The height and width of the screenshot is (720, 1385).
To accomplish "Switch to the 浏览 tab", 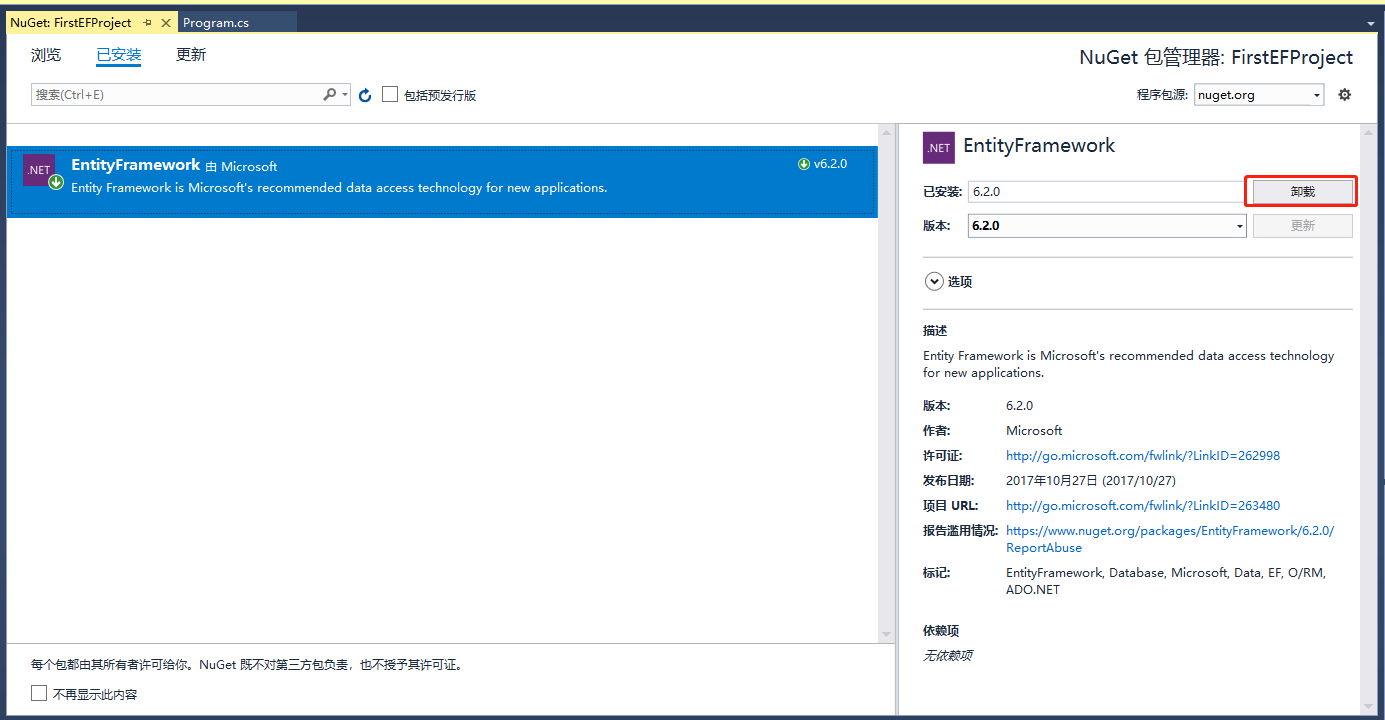I will point(46,55).
